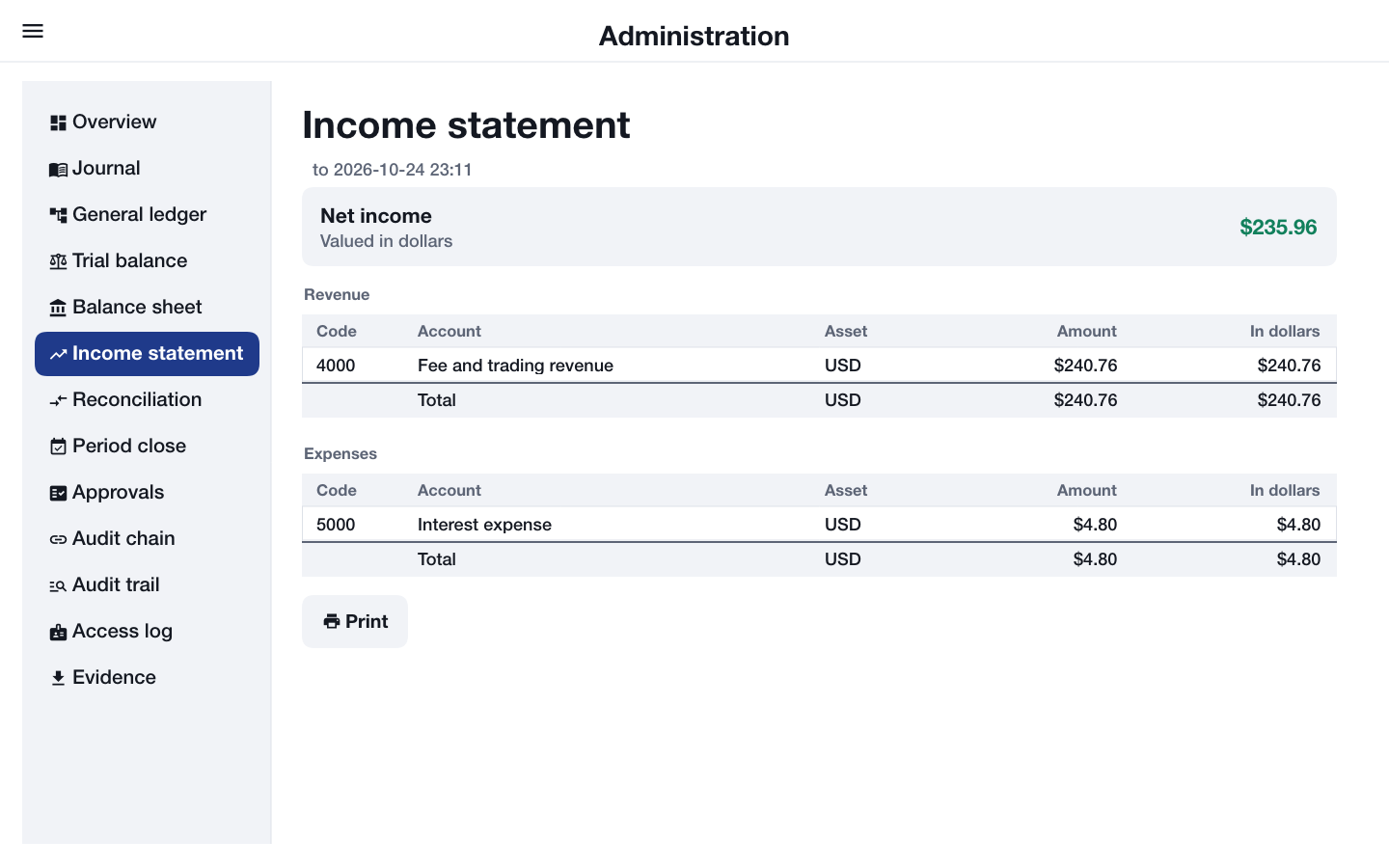
Task: Click Revenue table Asset column header
Action: [x=846, y=332]
